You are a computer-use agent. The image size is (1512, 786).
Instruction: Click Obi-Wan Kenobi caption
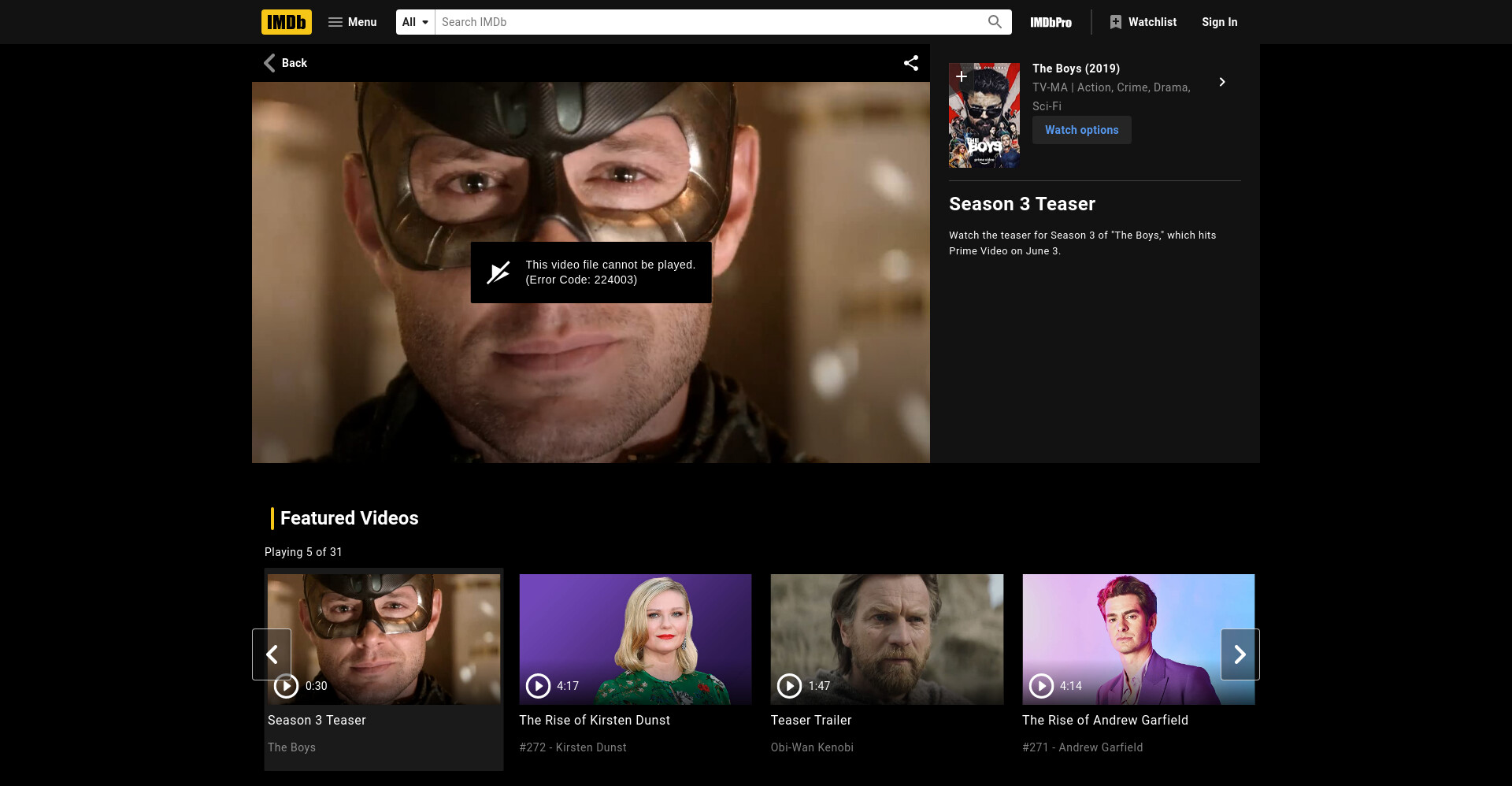coord(812,747)
